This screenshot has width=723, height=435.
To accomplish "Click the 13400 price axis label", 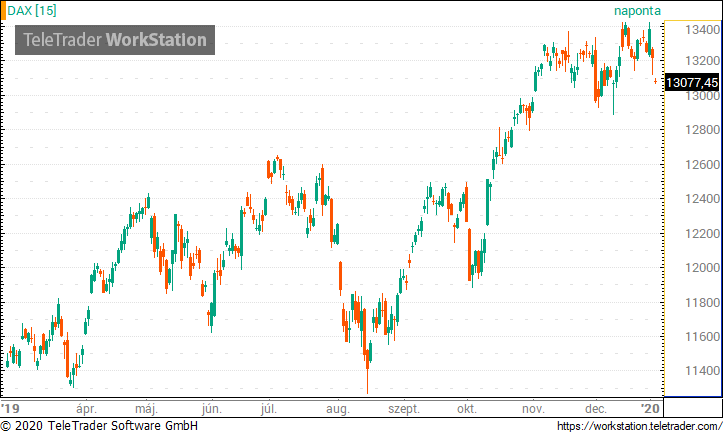I will (x=702, y=30).
